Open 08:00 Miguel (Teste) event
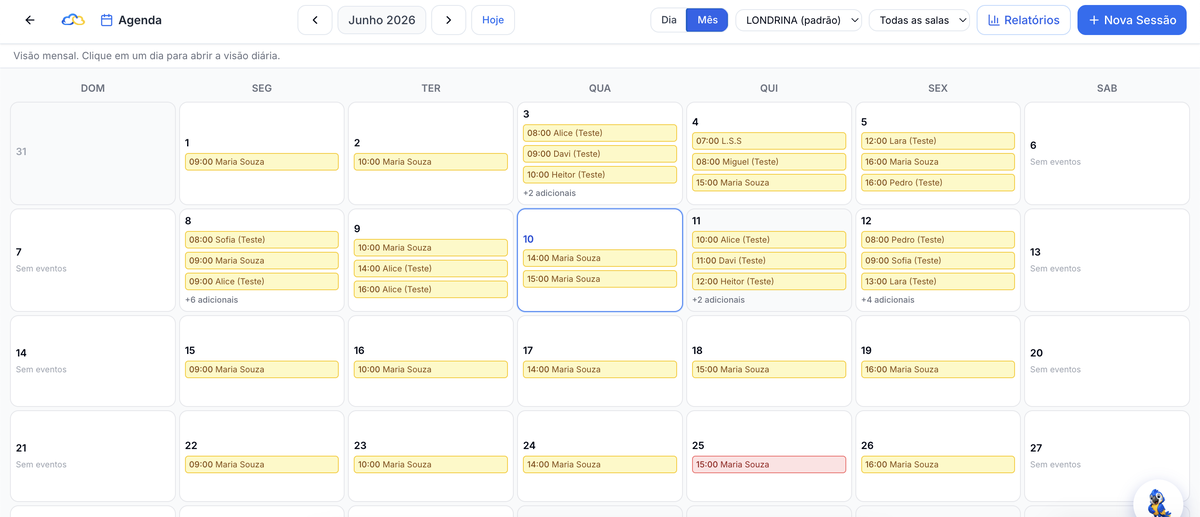Image resolution: width=1200 pixels, height=517 pixels. click(x=769, y=162)
